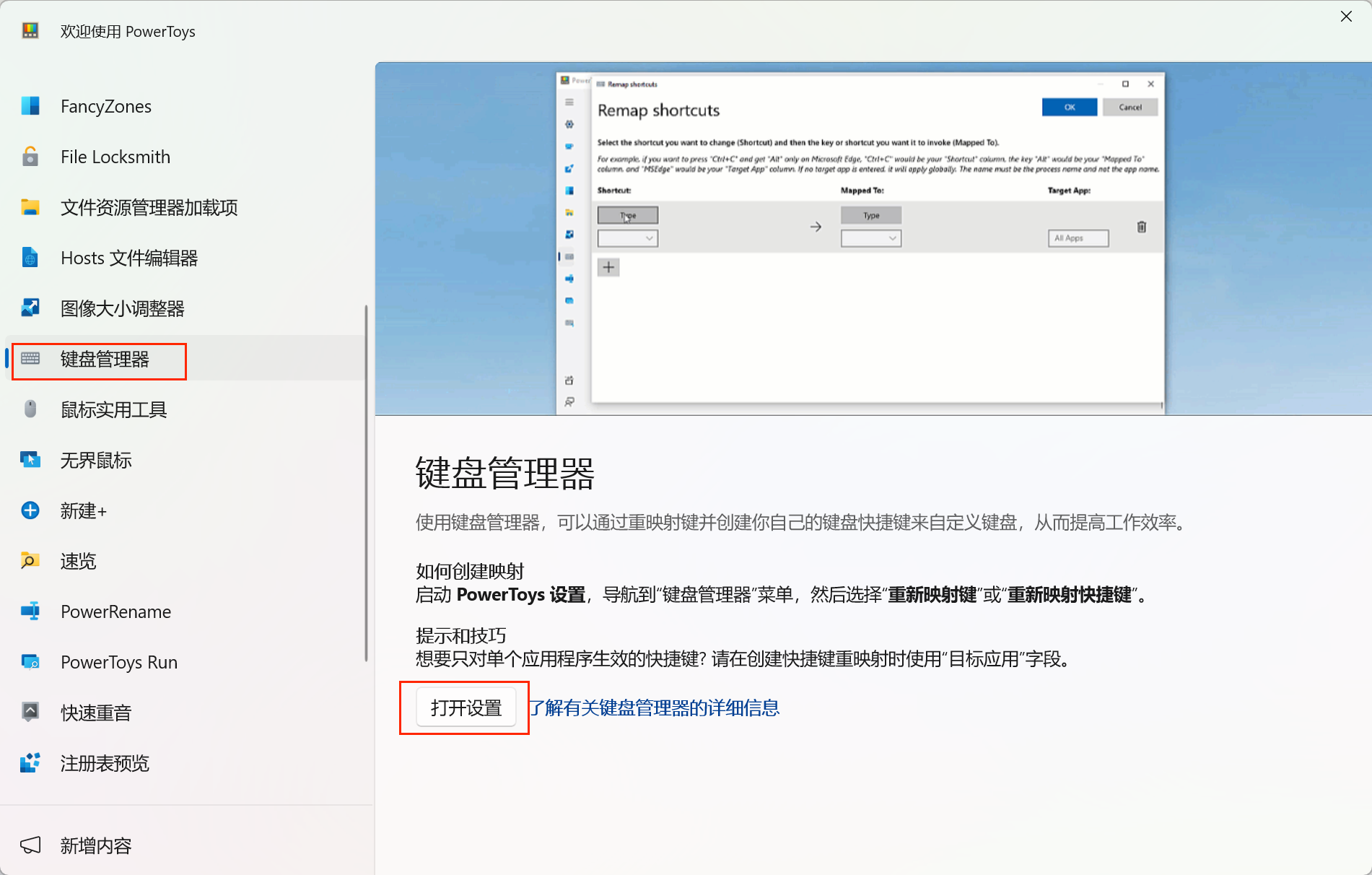Click the Hosts 文件编辑器 icon
This screenshot has height=875, width=1372.
coord(30,258)
